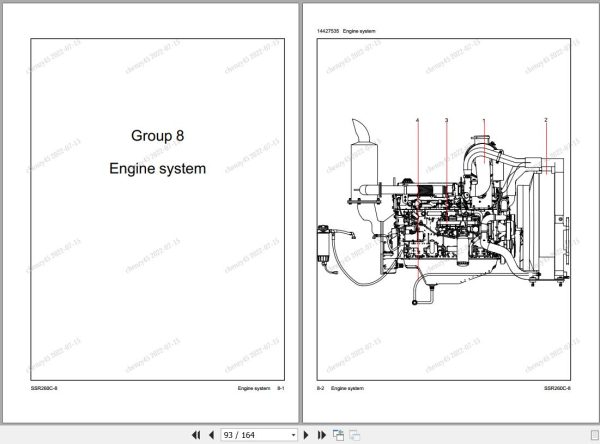Click the footer page number 8-1

(281, 388)
